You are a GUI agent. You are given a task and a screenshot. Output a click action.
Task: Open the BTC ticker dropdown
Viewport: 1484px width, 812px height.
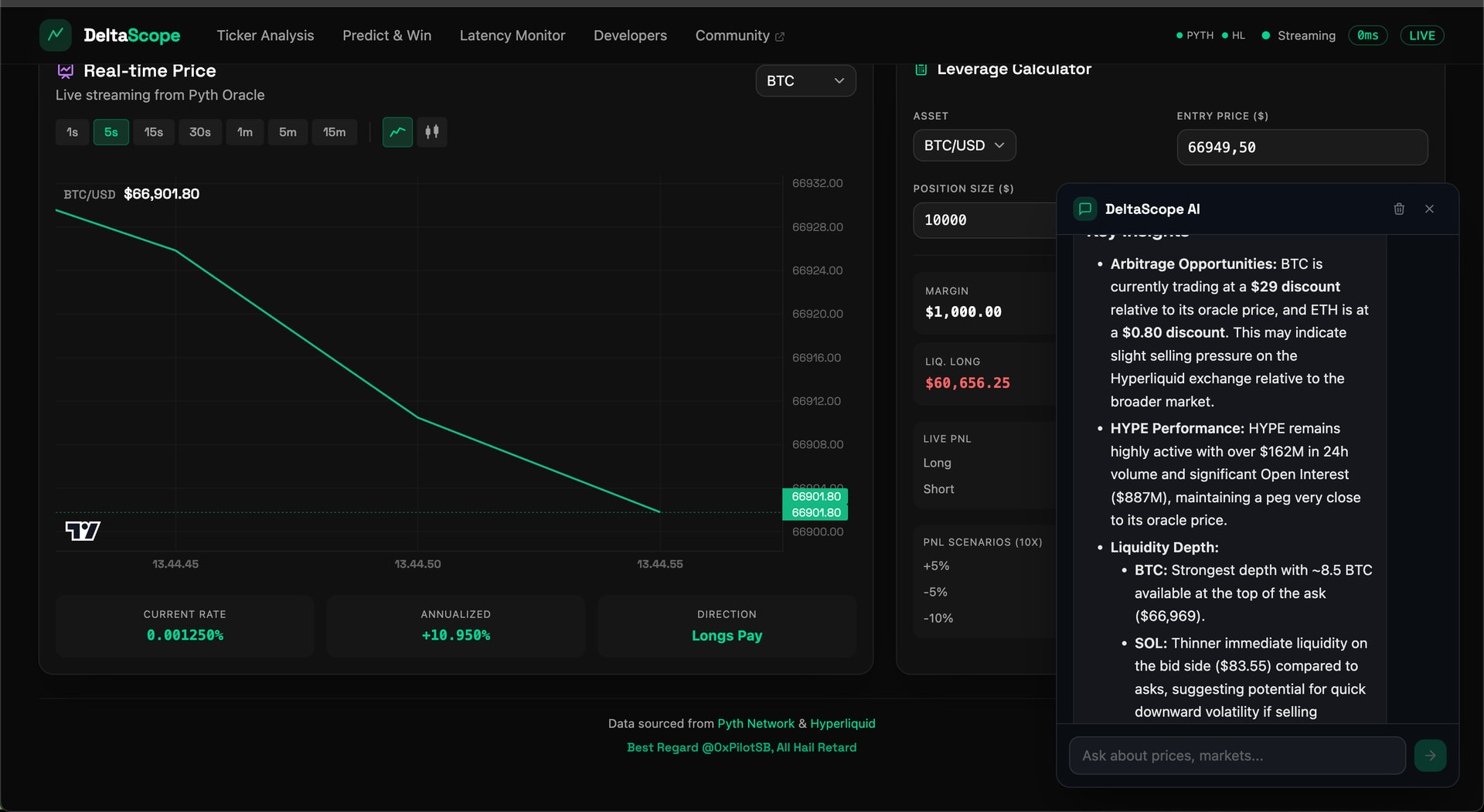click(805, 81)
